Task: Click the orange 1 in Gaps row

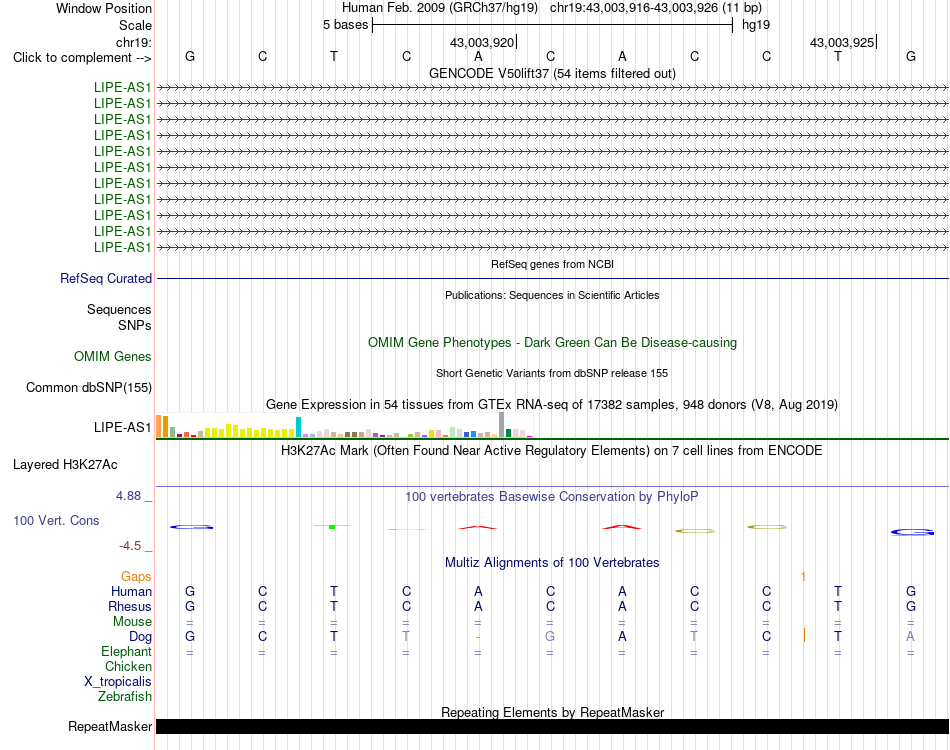Action: point(803,577)
